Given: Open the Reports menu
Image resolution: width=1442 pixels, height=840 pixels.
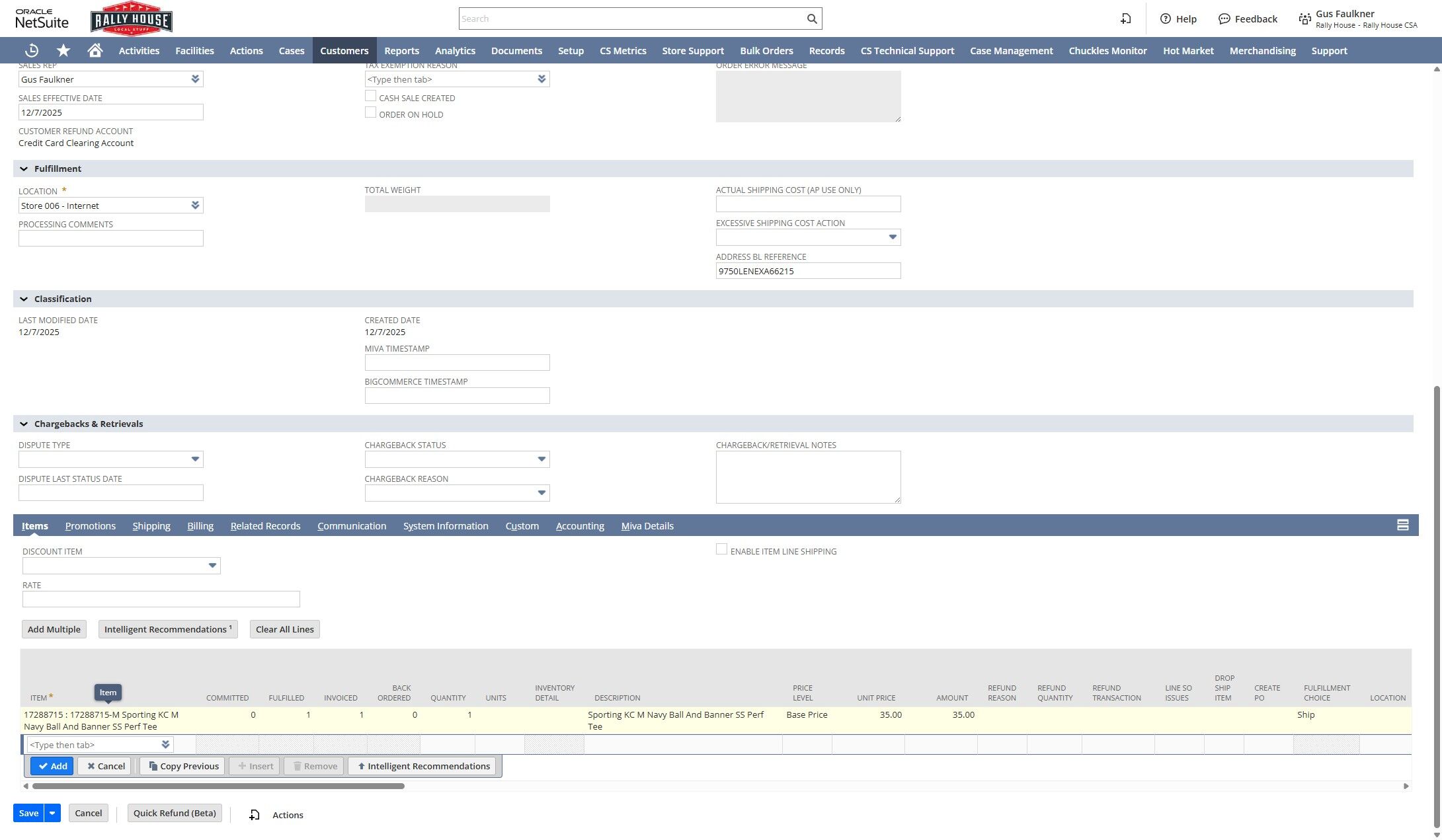Looking at the screenshot, I should click(402, 51).
